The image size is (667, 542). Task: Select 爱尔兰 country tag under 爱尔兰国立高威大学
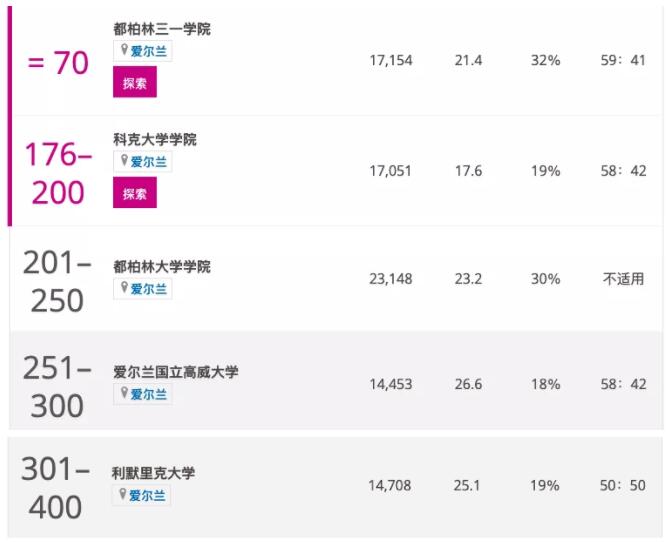point(149,394)
